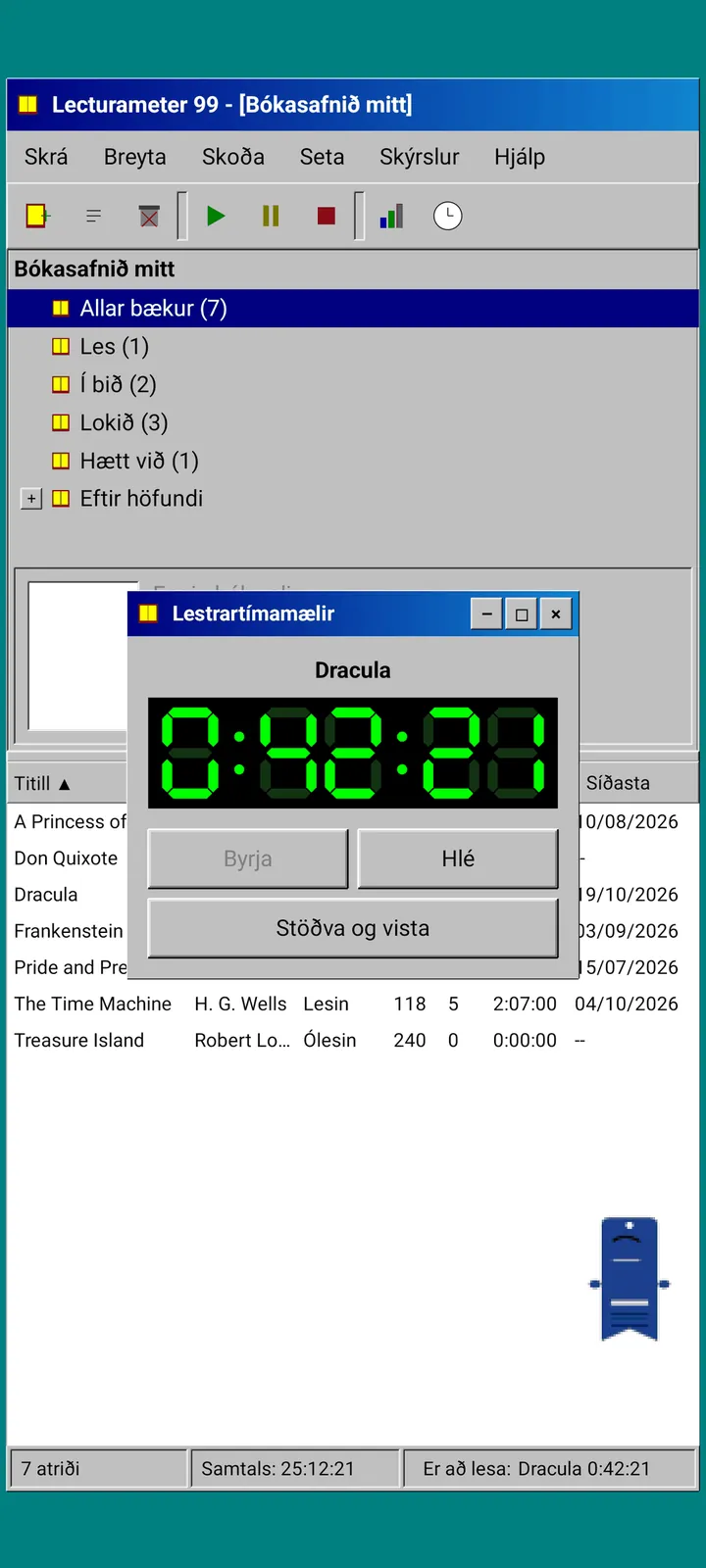Click the Byrja button in timer dialog

click(x=248, y=858)
